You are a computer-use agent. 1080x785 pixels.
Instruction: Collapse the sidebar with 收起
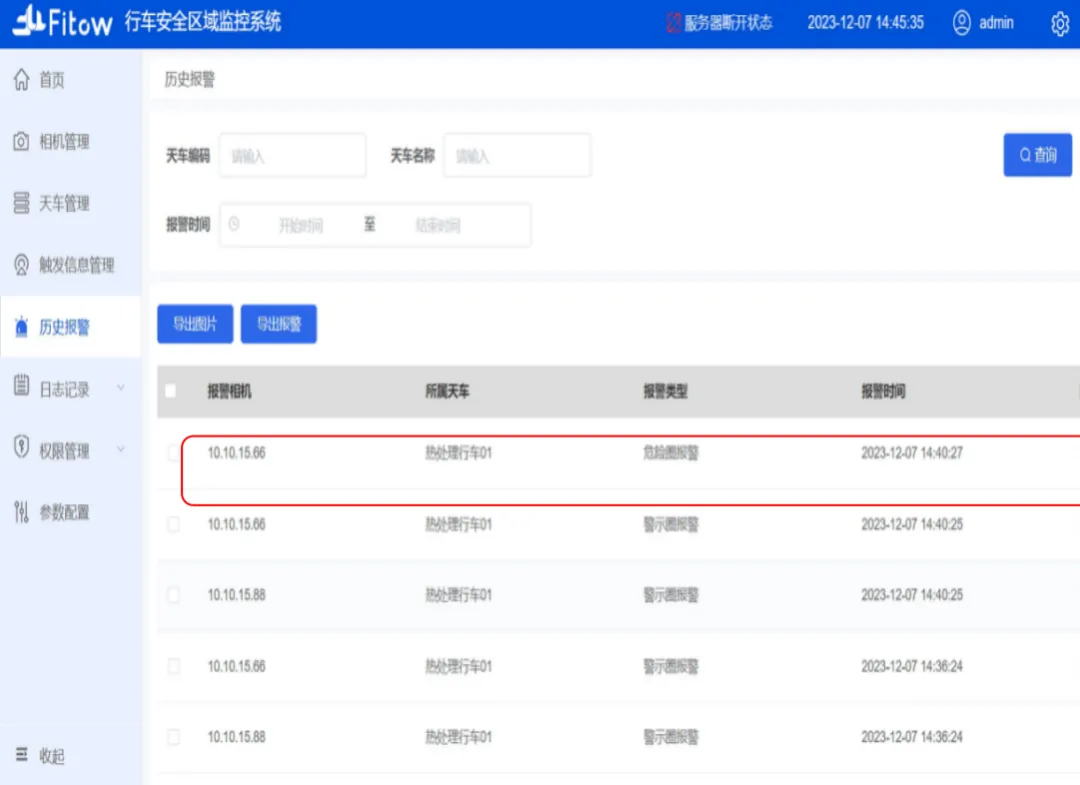[x=40, y=756]
